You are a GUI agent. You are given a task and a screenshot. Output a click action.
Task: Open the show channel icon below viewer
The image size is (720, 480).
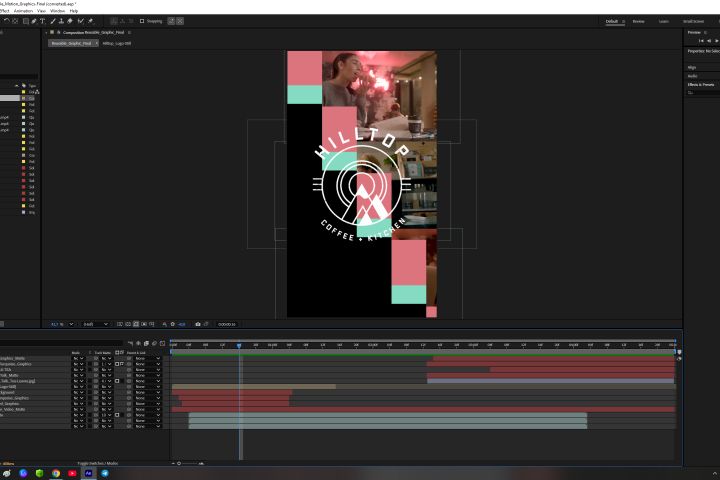point(164,324)
